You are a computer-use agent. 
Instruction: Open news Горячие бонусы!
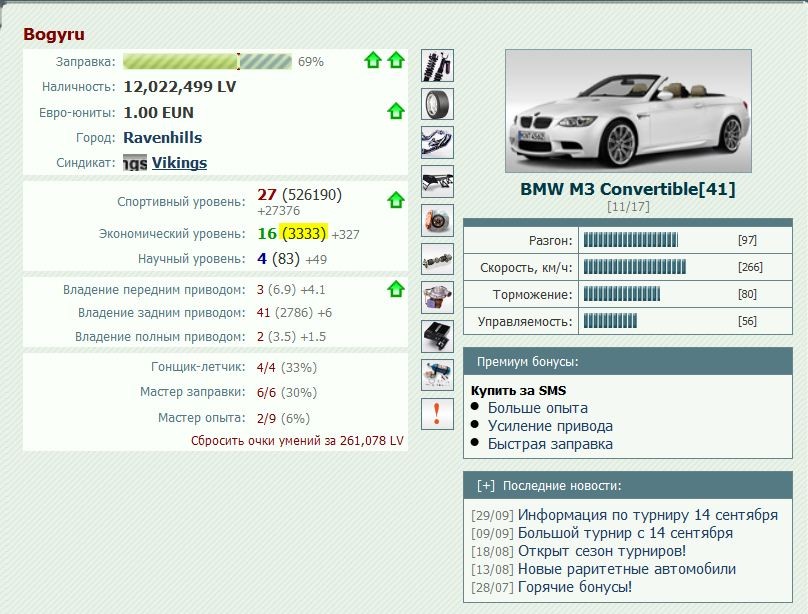pyautogui.click(x=575, y=587)
